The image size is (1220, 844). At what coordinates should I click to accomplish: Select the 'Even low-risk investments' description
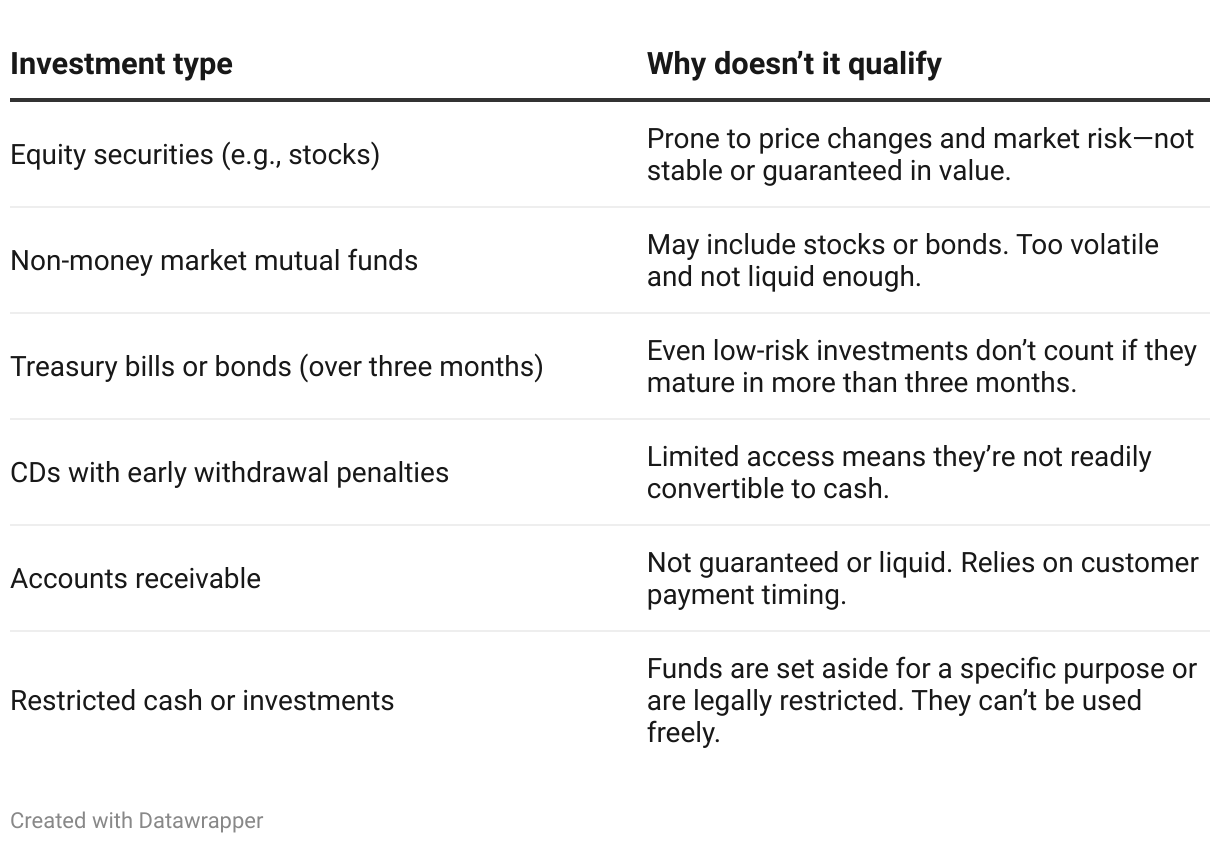(921, 351)
